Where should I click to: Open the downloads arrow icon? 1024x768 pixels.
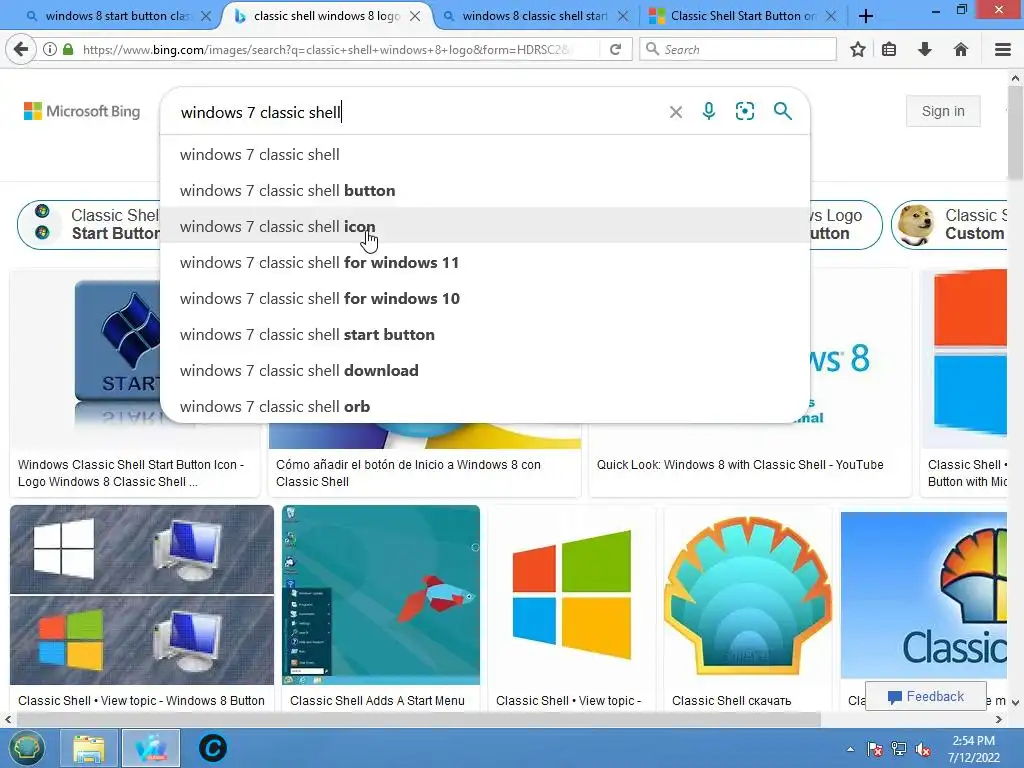point(925,49)
